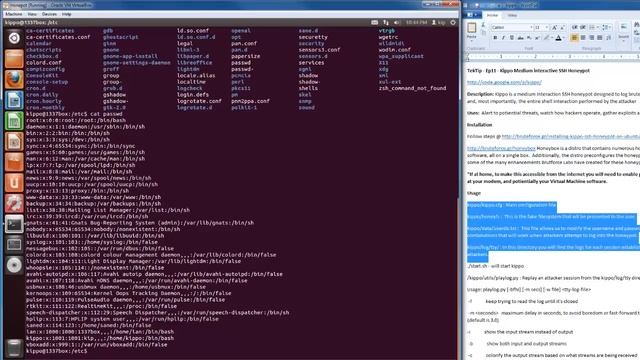Viewport: 640px width, 360px height.
Task: Toggle Bold formatting in WordPad
Action: pyautogui.click(x=495, y=38)
